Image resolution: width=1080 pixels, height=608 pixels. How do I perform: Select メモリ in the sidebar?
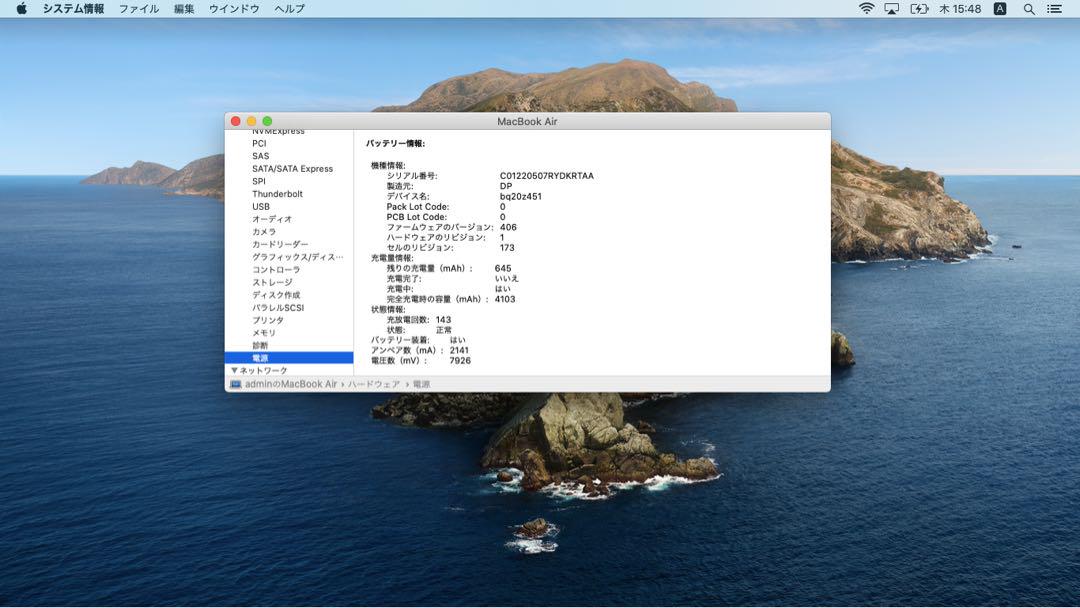click(264, 333)
